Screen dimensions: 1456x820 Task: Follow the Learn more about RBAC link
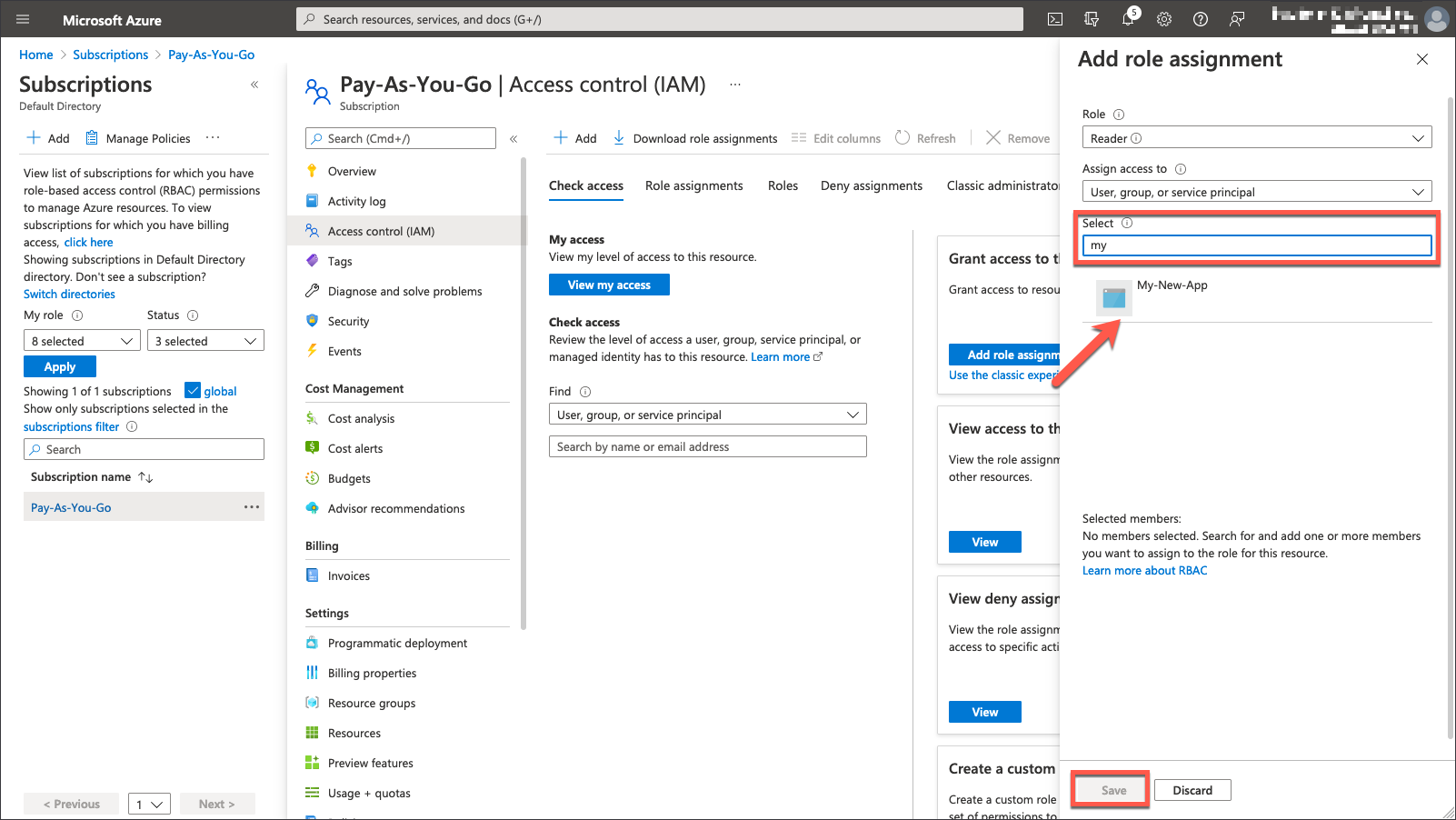click(x=1145, y=571)
